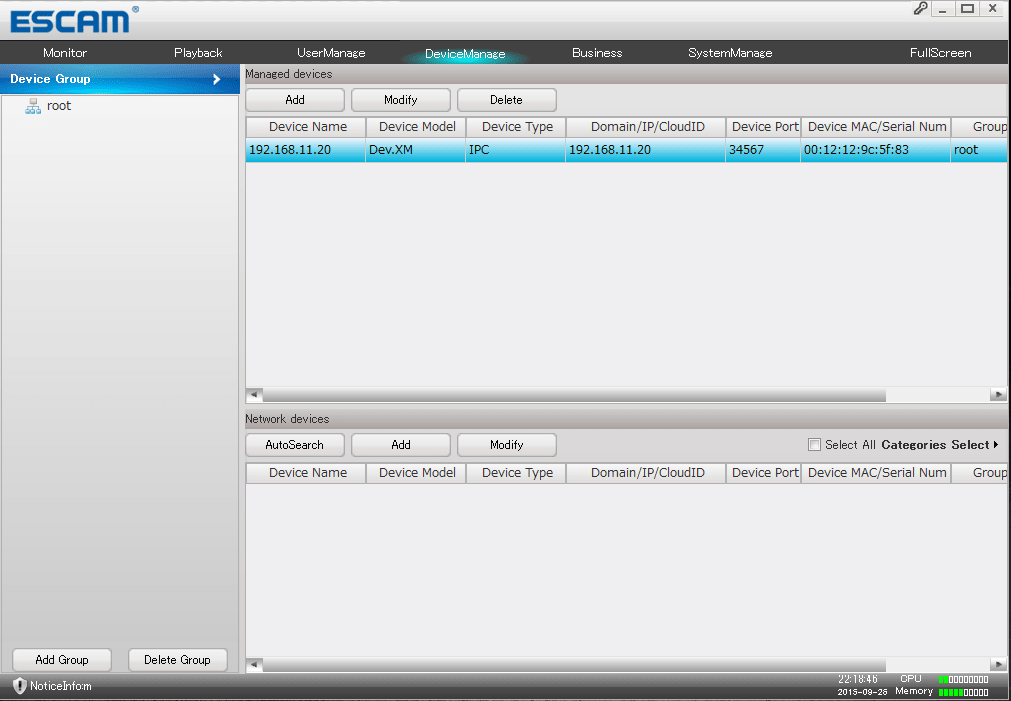Go to the SystemManage tab
The width and height of the screenshot is (1011, 701).
tap(730, 53)
